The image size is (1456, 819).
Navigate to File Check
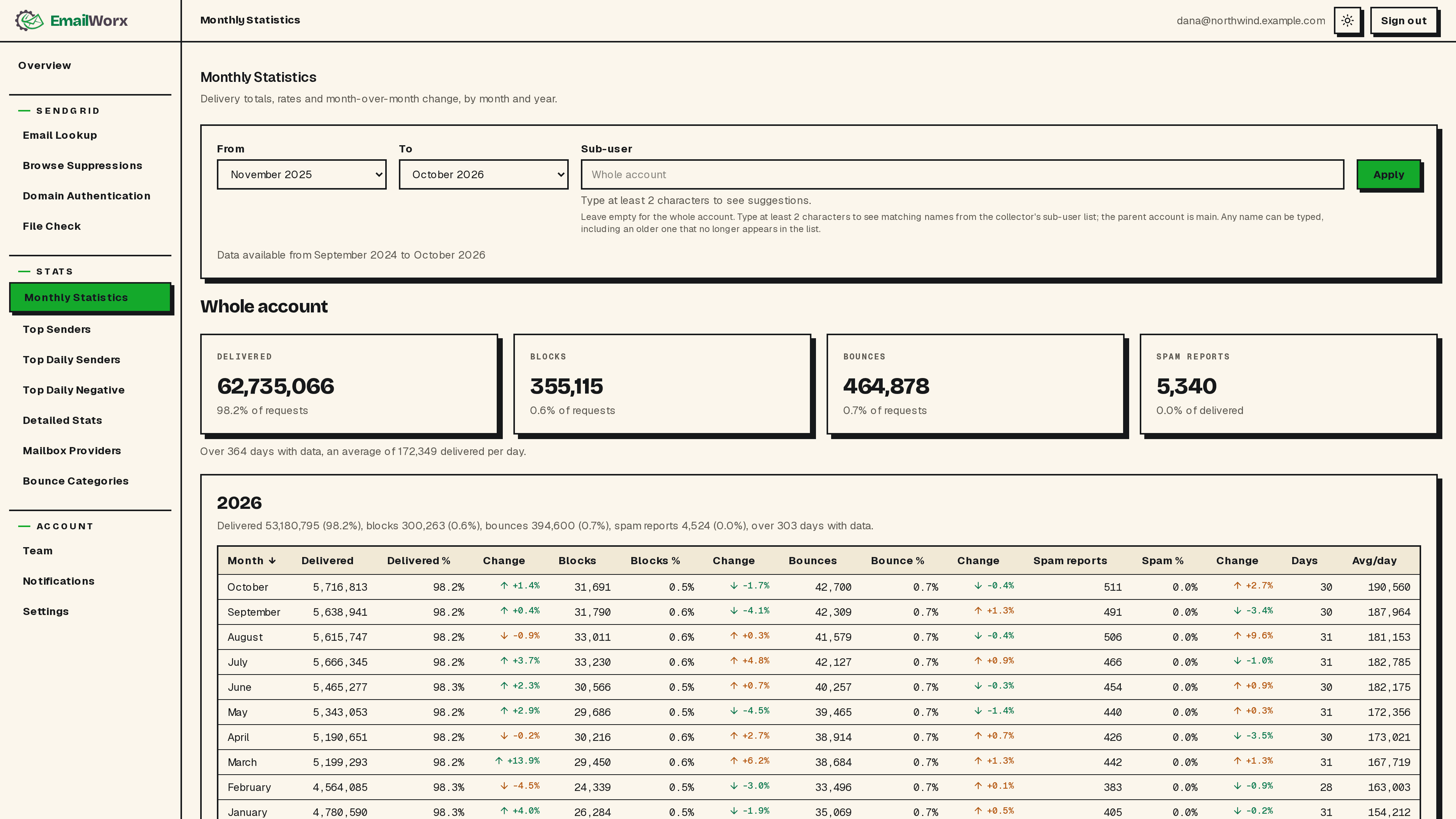(x=52, y=226)
